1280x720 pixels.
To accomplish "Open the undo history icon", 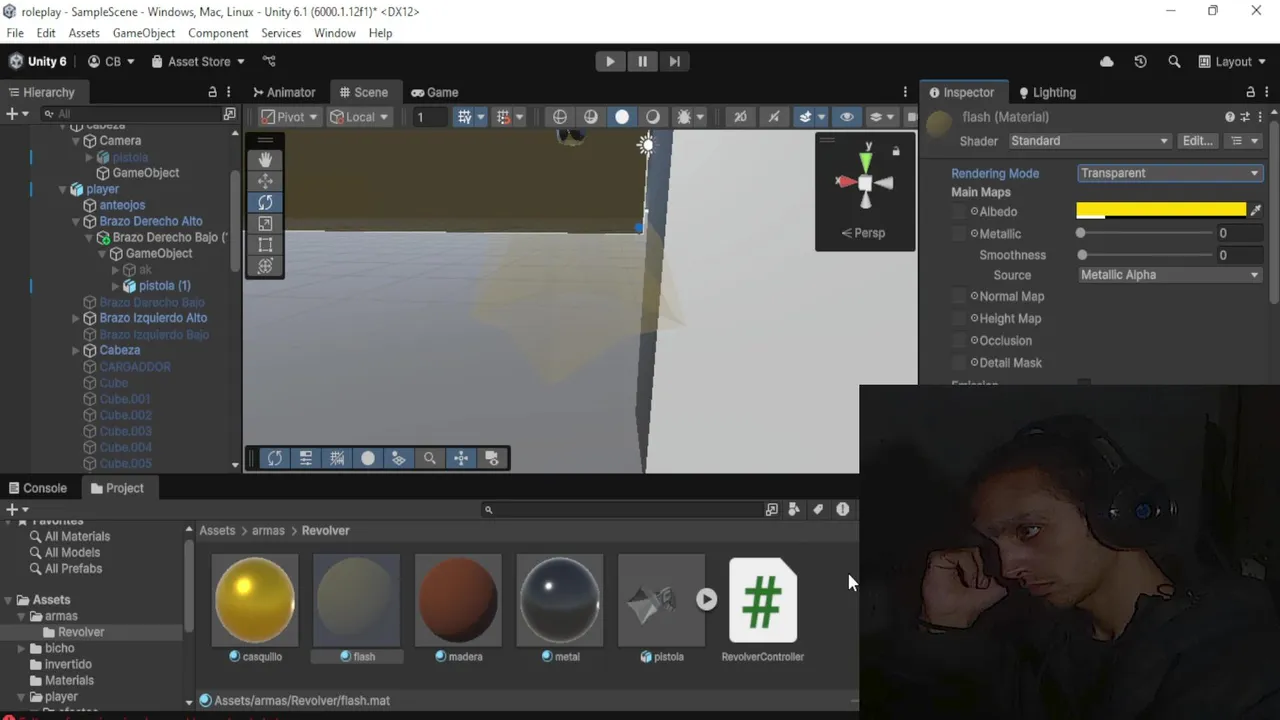I will (x=1140, y=61).
